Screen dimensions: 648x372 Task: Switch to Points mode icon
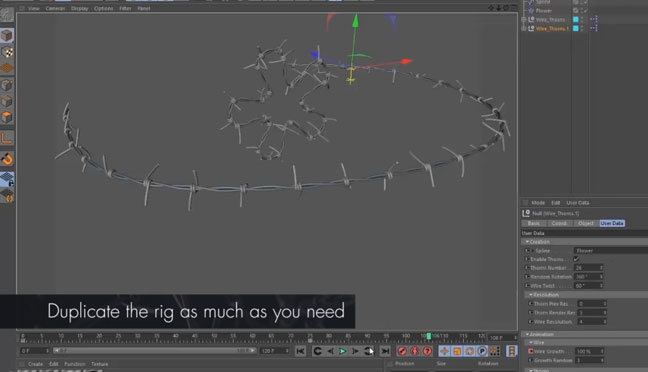tap(7, 85)
